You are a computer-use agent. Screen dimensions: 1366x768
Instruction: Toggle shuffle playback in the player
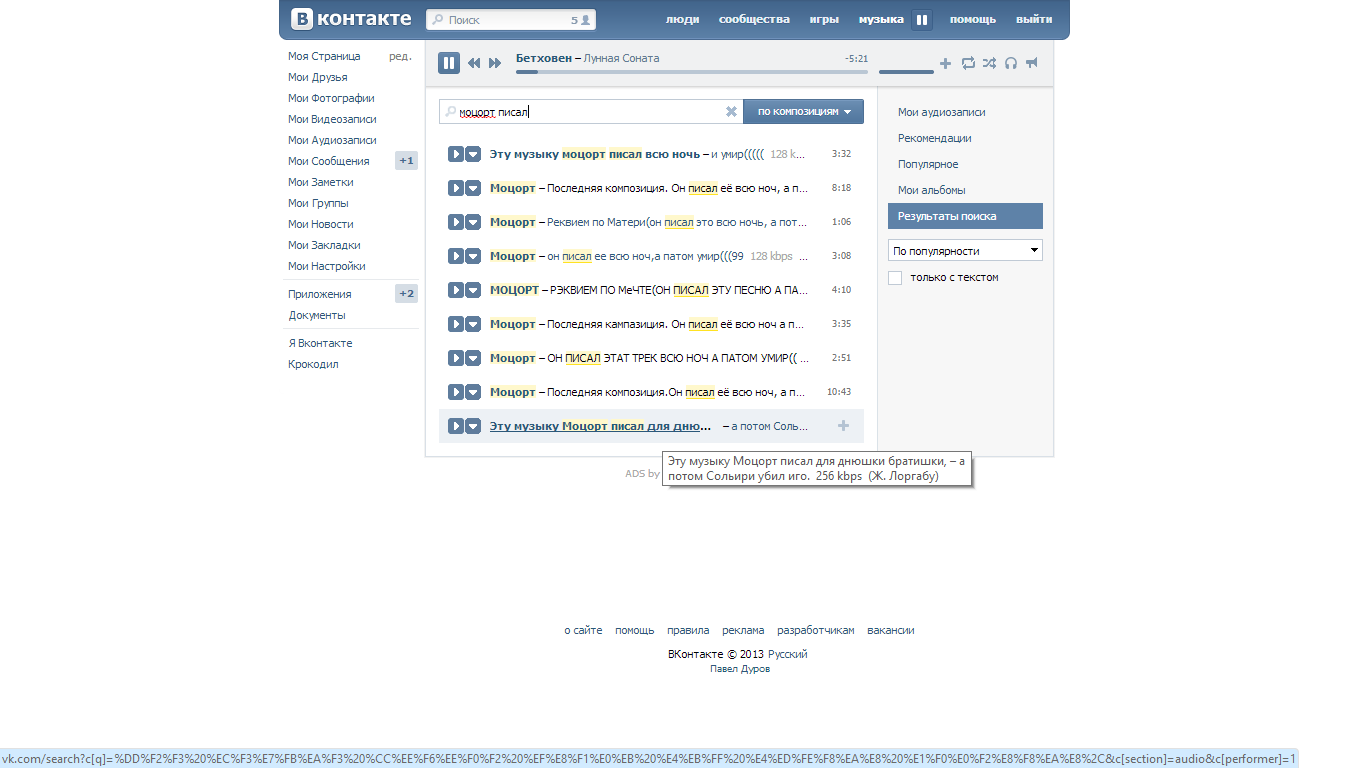989,63
